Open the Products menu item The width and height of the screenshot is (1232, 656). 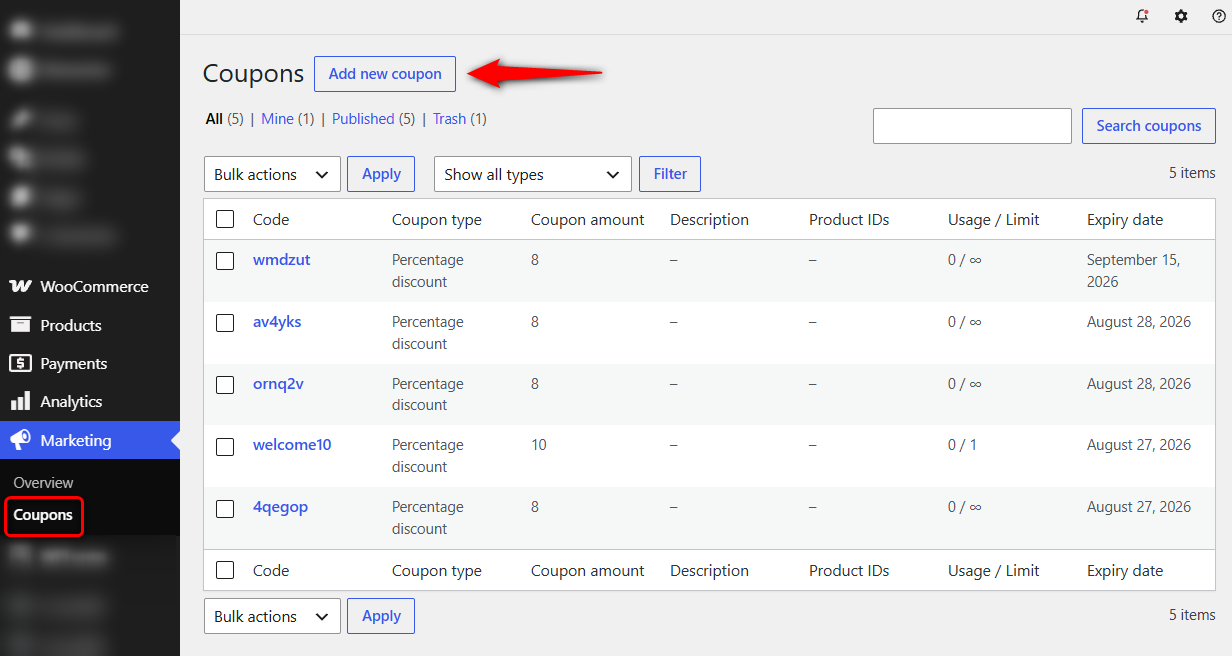click(90, 325)
